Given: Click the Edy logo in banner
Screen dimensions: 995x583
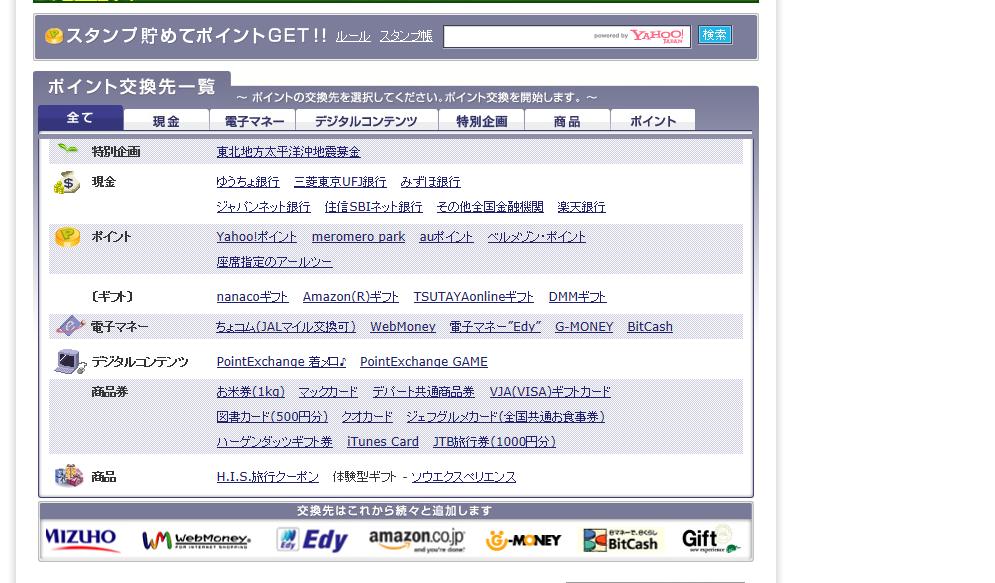Looking at the screenshot, I should coord(312,540).
